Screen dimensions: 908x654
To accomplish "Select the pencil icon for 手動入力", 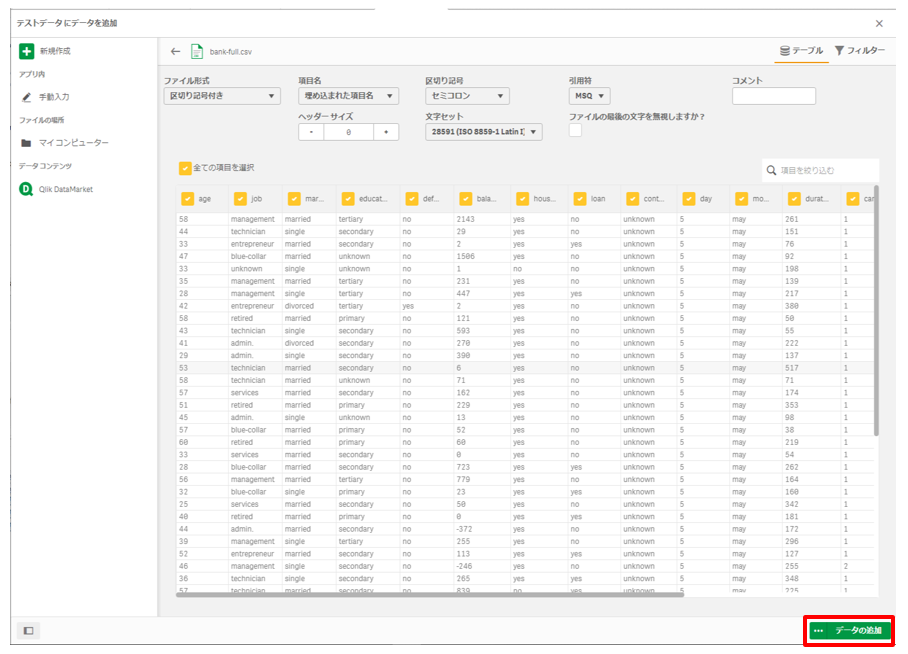I will click(x=27, y=97).
